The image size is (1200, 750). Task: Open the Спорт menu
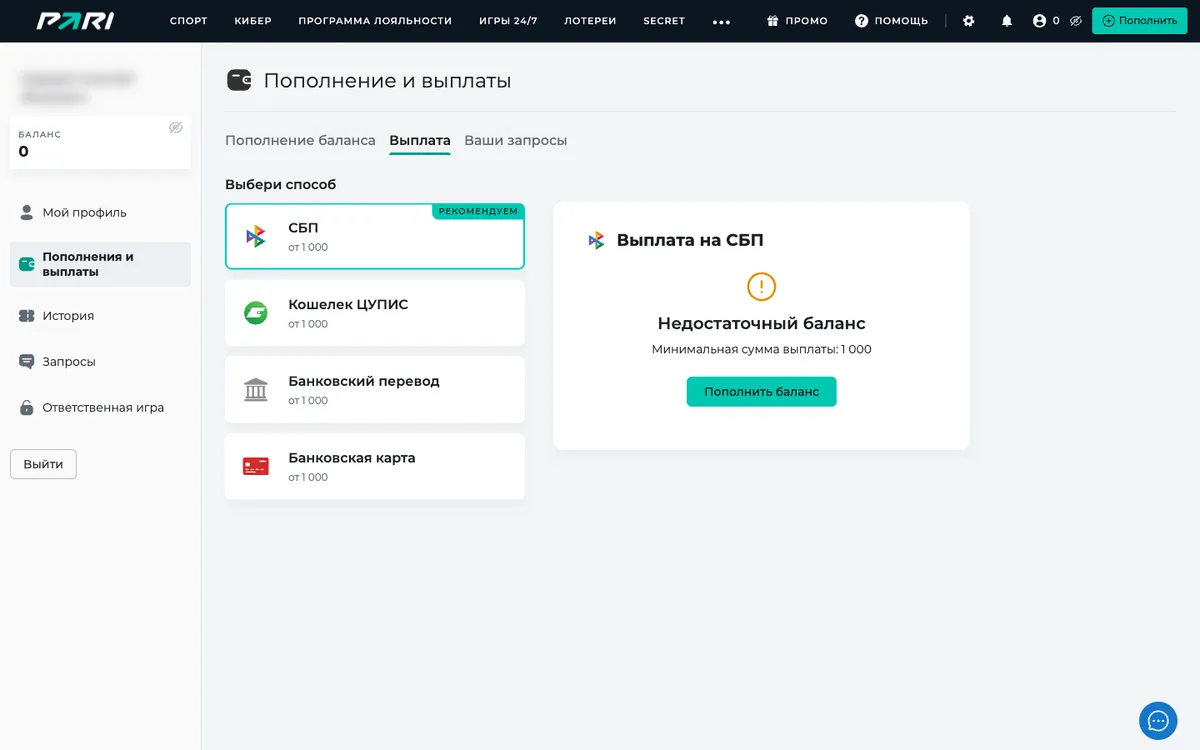[188, 21]
